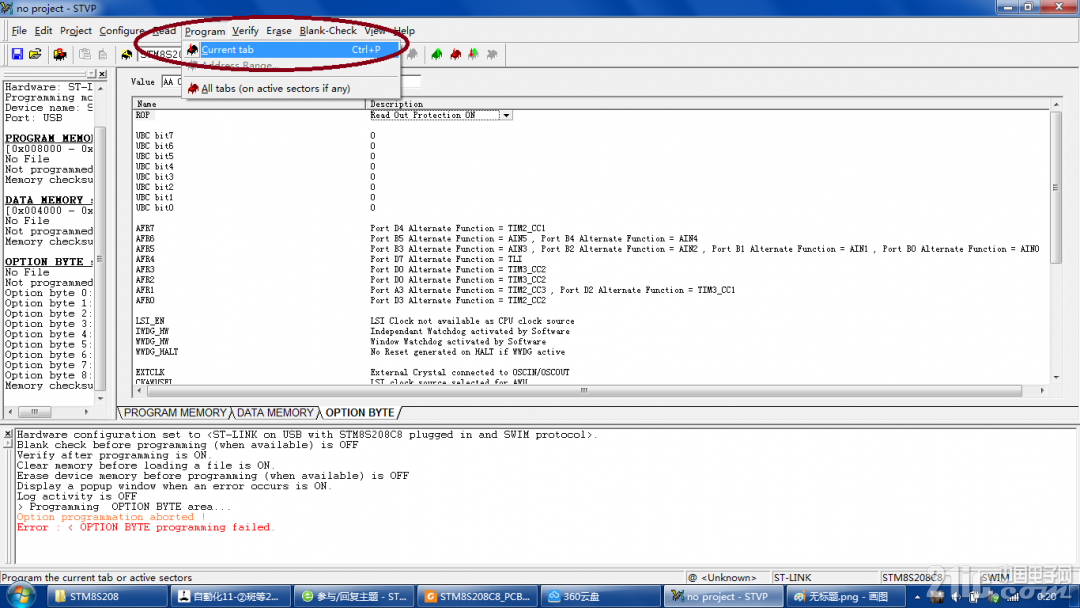Close the output log panel
This screenshot has width=1080, height=608.
8,434
